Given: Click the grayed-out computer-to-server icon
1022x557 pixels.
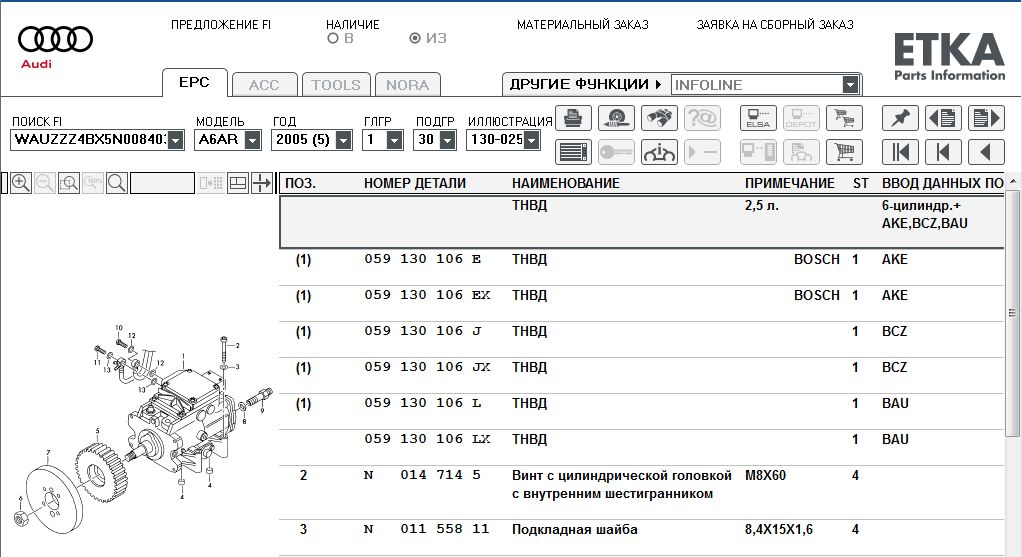Looking at the screenshot, I should point(758,152).
